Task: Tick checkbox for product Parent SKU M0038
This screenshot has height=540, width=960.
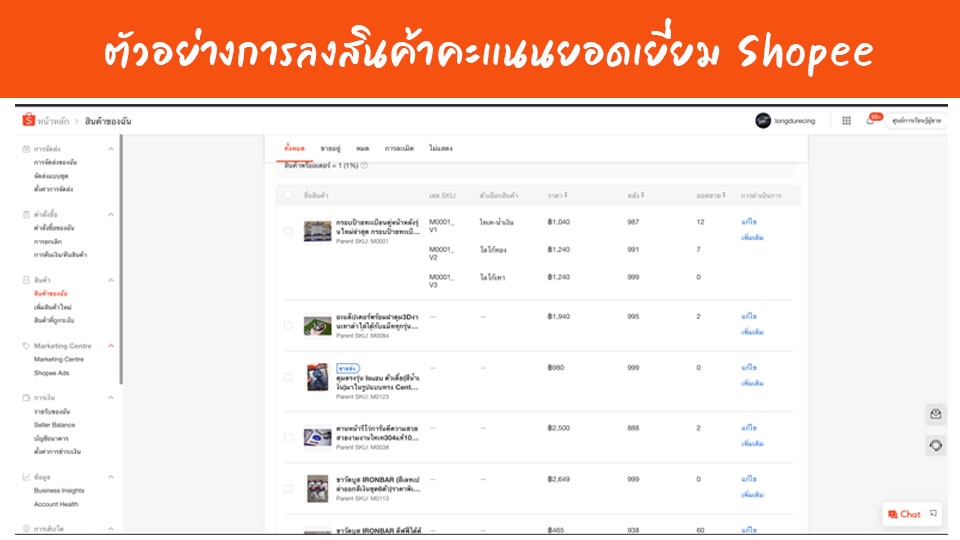Action: [288, 437]
